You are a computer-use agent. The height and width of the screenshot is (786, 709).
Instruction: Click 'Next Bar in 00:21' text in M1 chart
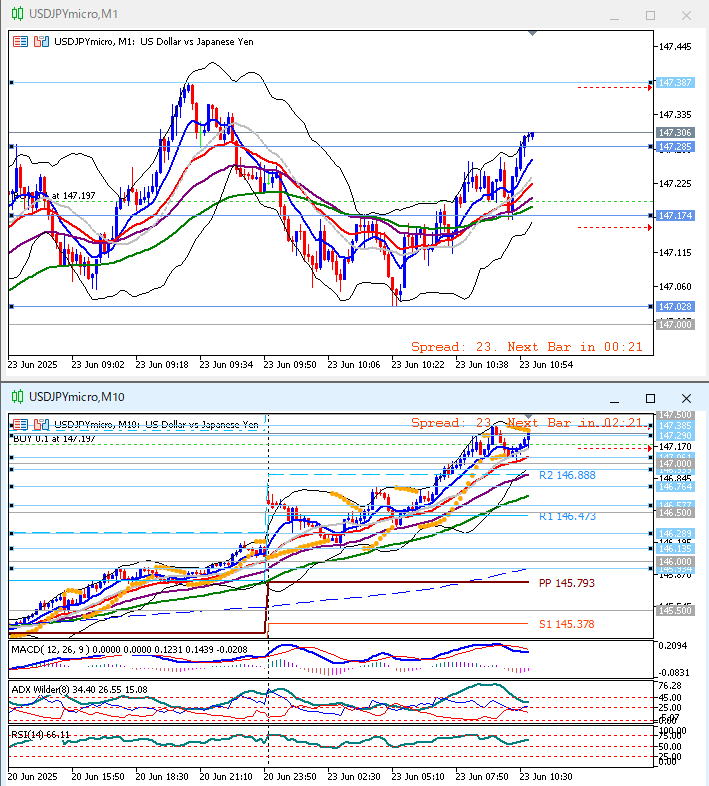tap(575, 347)
